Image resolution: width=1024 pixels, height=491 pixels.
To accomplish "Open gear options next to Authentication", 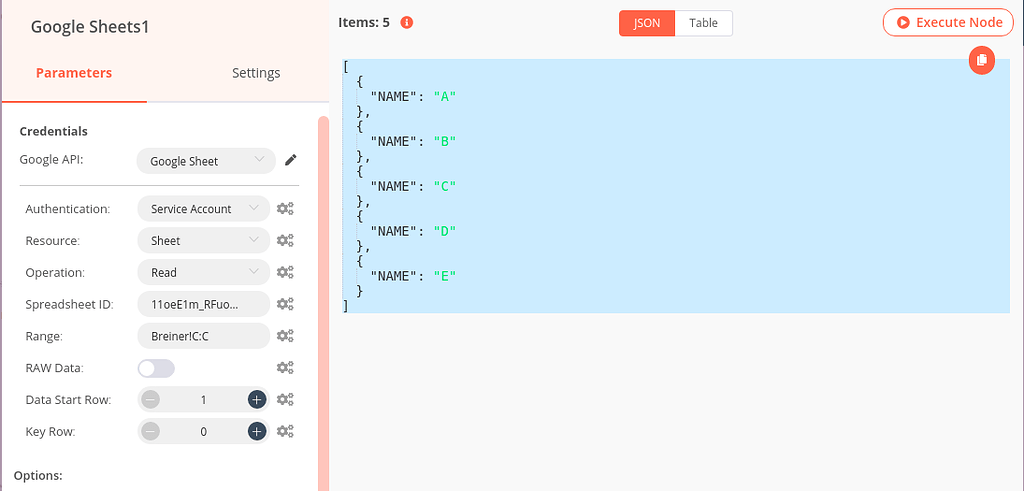I will coord(285,209).
